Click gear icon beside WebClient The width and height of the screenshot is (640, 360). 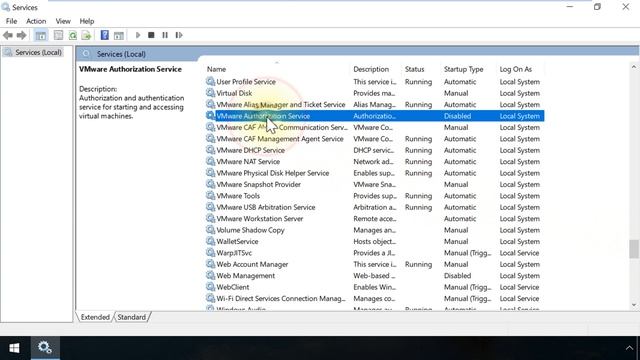(210, 287)
